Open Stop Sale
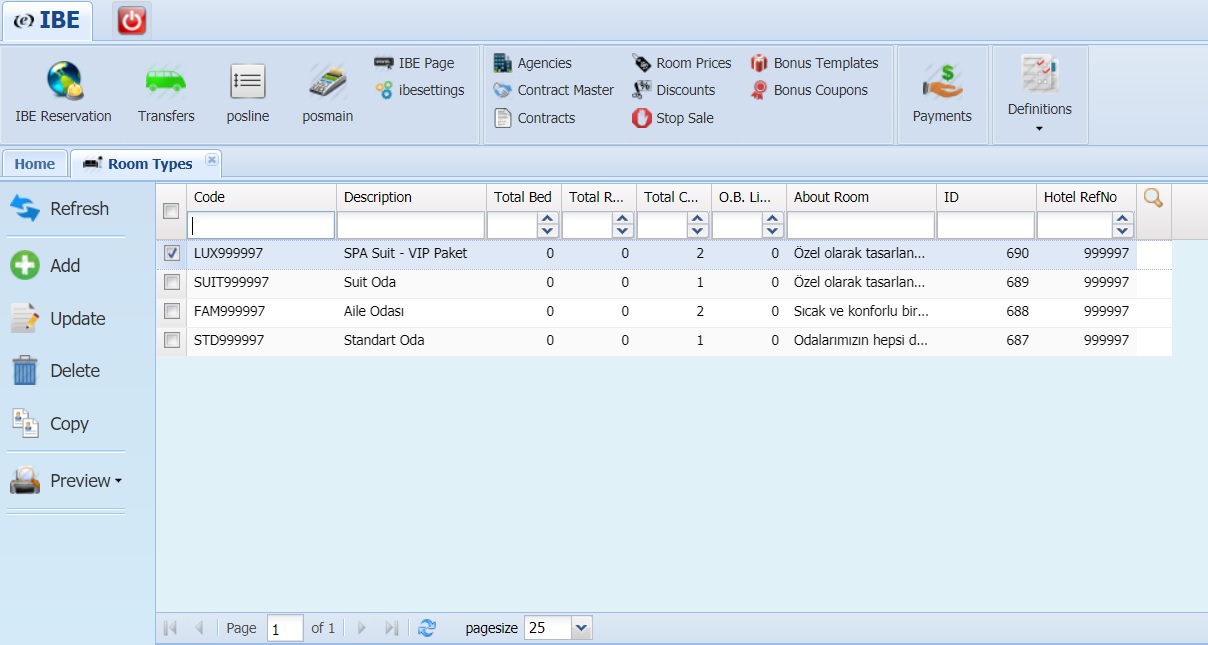The height and width of the screenshot is (645, 1208). 673,118
